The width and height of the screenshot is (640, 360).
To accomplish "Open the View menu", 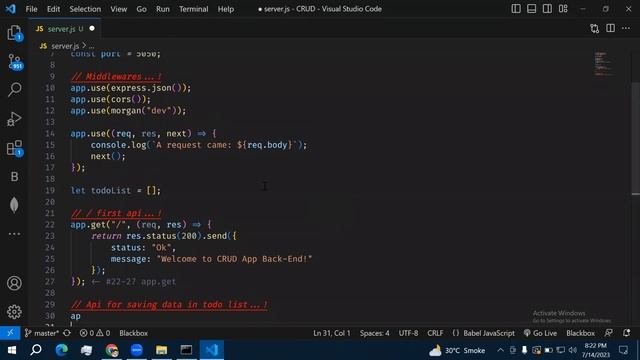I will (x=118, y=9).
